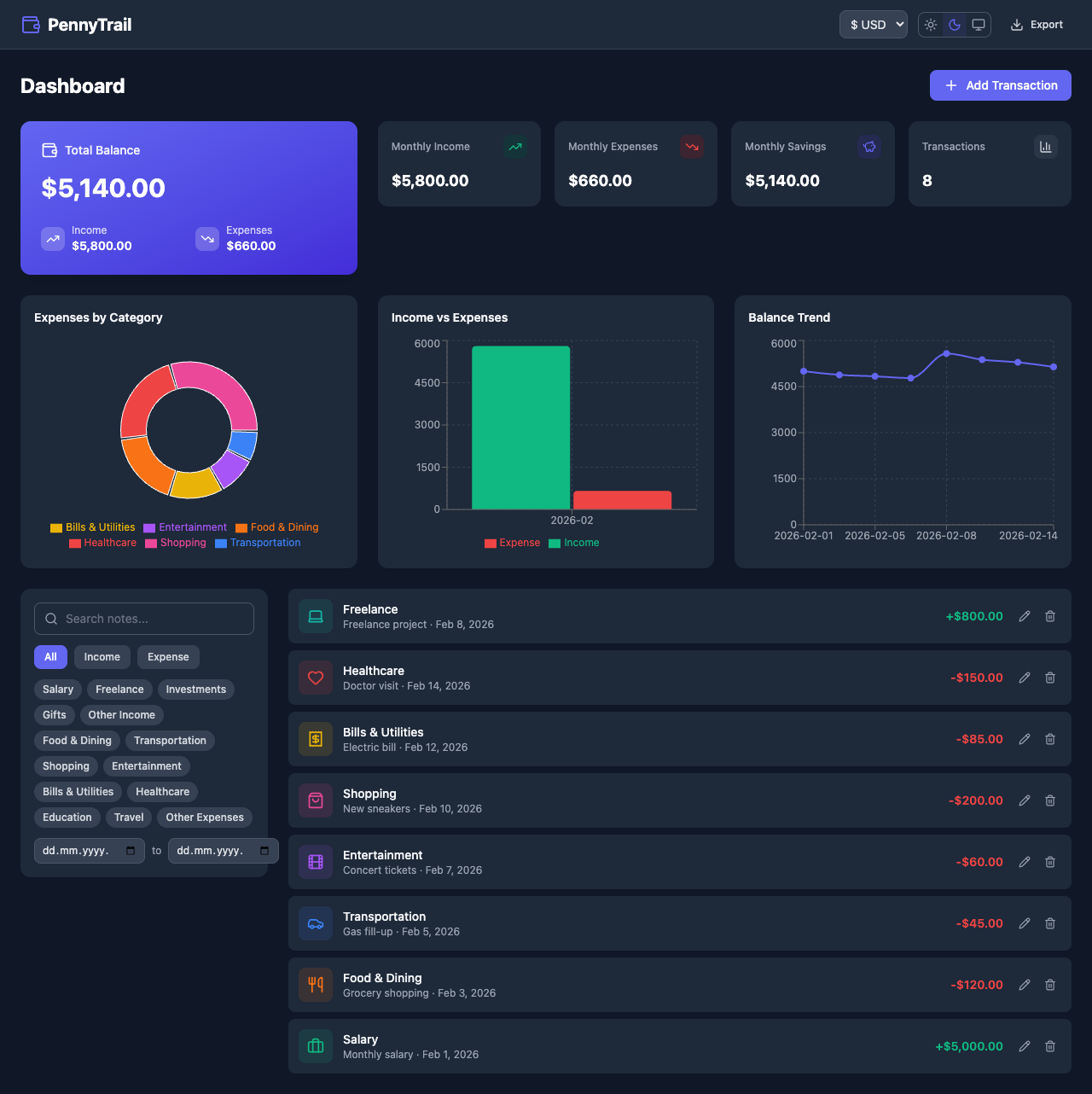The image size is (1092, 1094).
Task: Switch to light theme using the sun icon
Action: (x=930, y=25)
